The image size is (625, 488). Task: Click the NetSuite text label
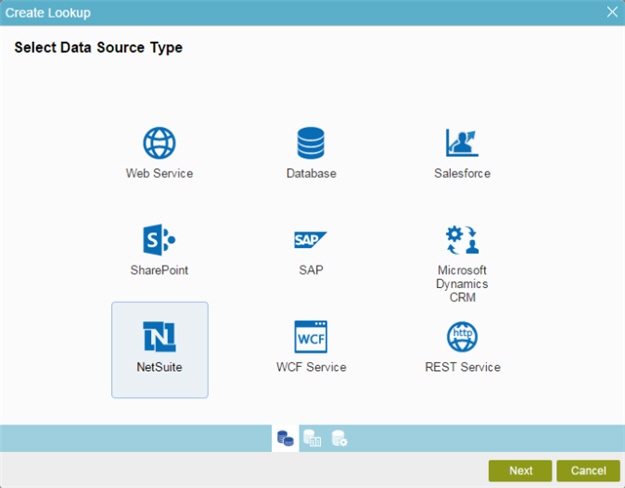point(159,367)
